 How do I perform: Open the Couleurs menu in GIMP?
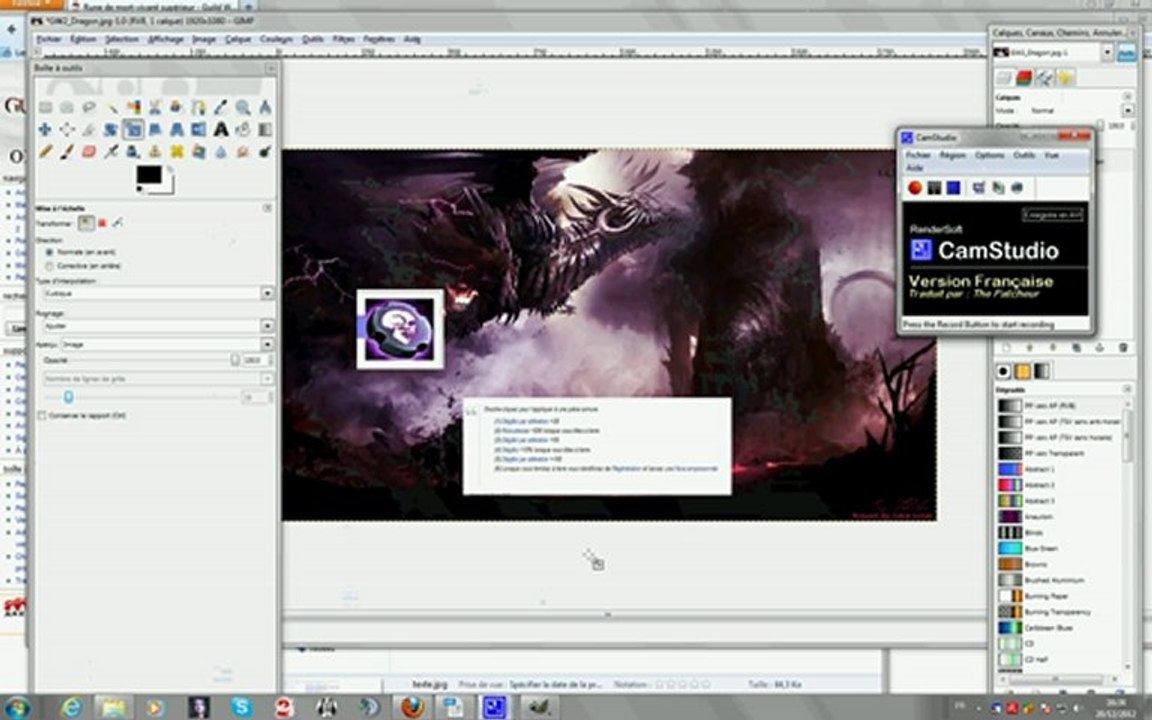[276, 39]
